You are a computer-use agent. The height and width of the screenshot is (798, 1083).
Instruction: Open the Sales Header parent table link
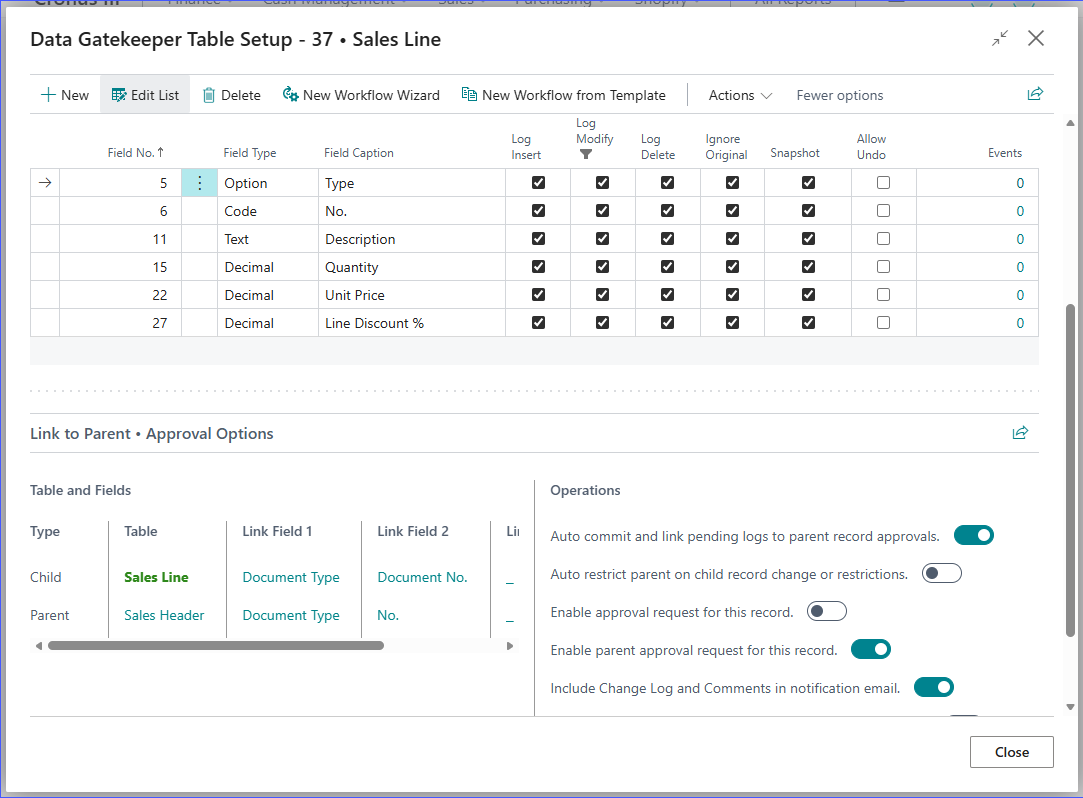click(164, 615)
